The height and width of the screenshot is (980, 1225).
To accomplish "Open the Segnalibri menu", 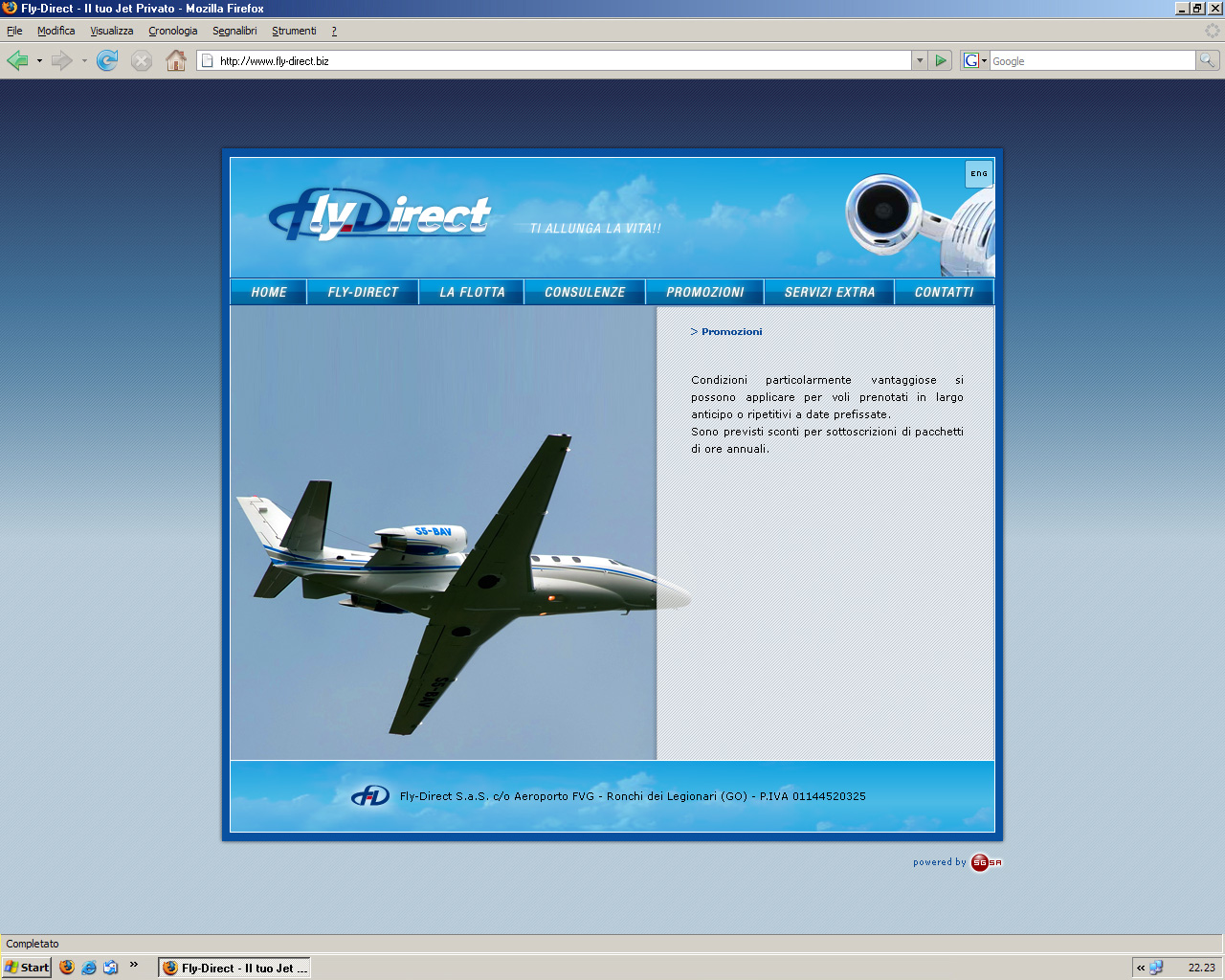I will coord(234,31).
